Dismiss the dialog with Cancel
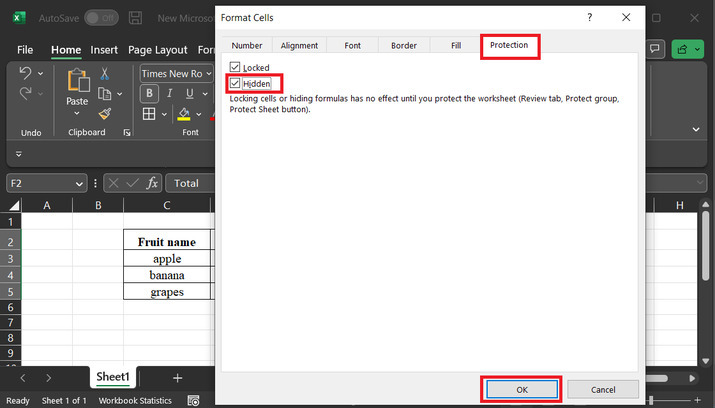Image resolution: width=715 pixels, height=408 pixels. (603, 389)
